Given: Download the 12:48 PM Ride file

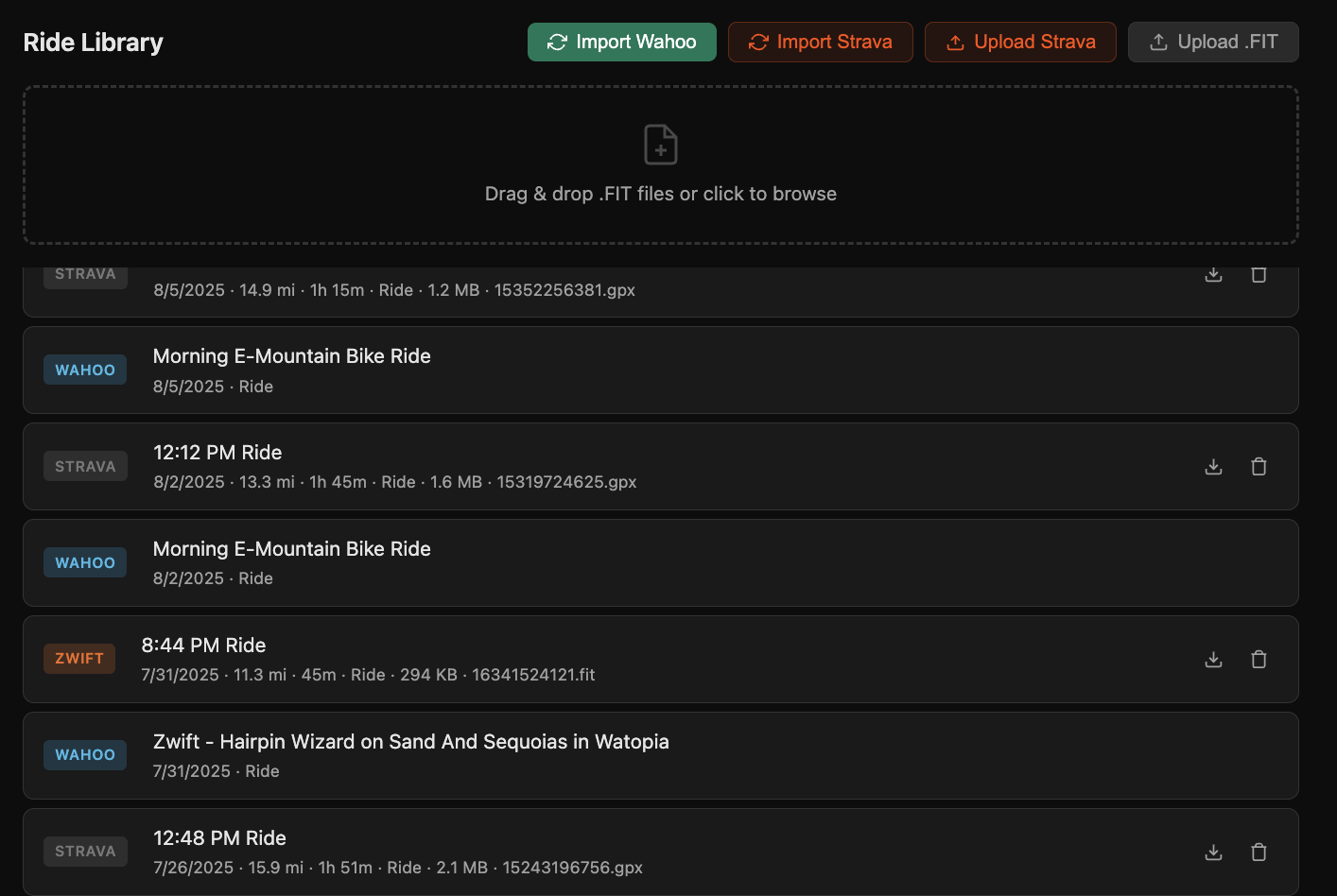Looking at the screenshot, I should (x=1213, y=853).
